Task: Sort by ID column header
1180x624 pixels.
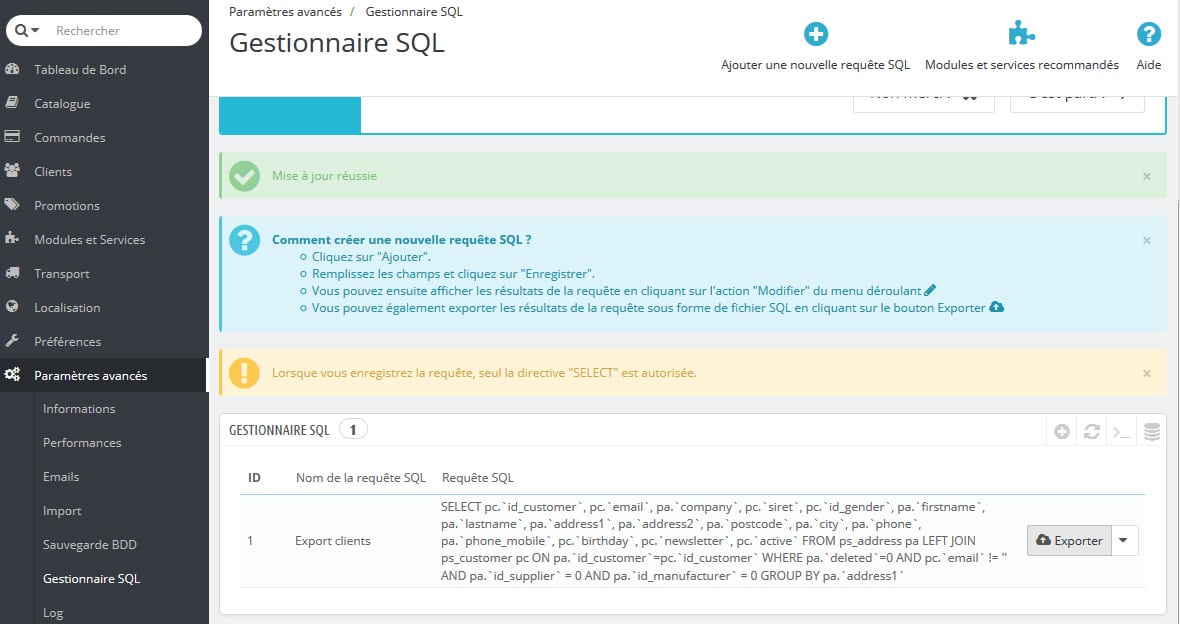Action: coord(254,478)
